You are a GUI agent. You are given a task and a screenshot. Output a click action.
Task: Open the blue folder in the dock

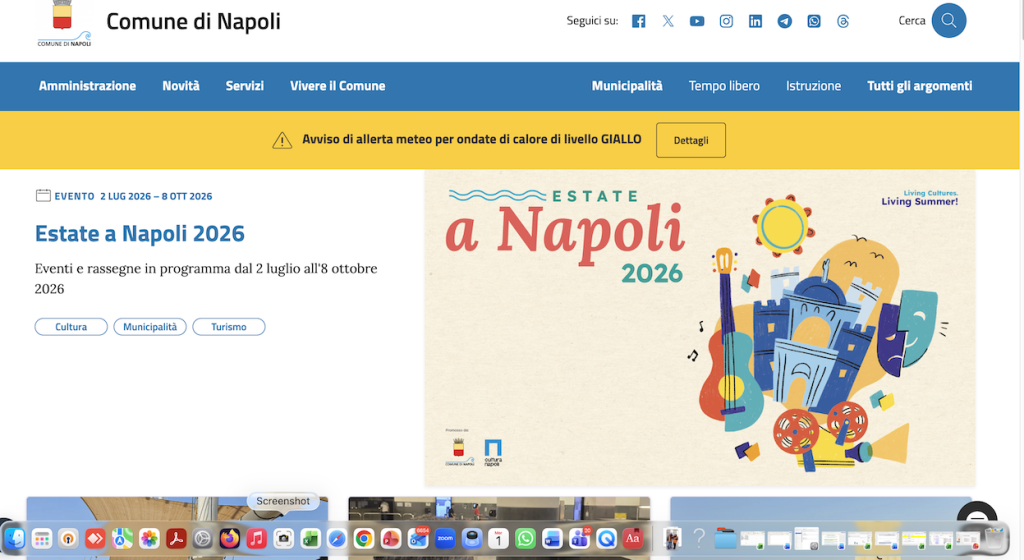(x=725, y=539)
